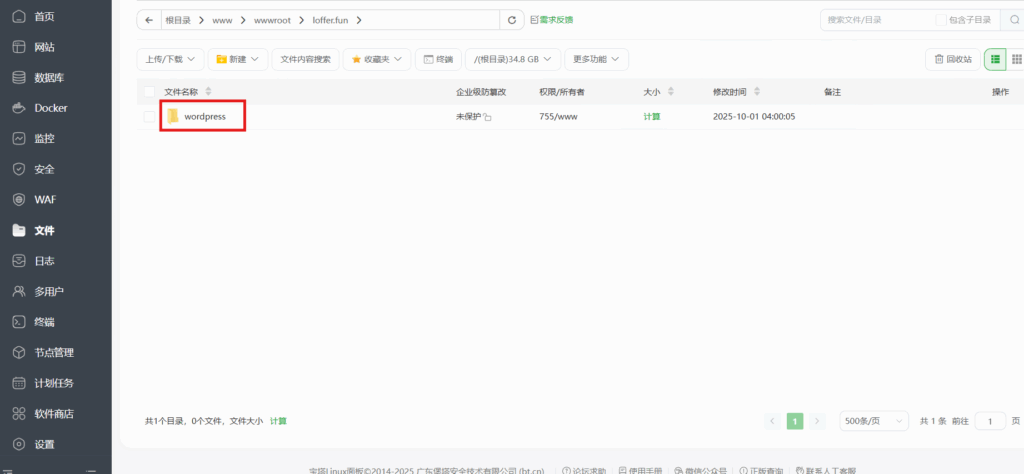Image resolution: width=1024 pixels, height=474 pixels.
Task: Click the 文件内容搜索 button
Action: pos(306,59)
